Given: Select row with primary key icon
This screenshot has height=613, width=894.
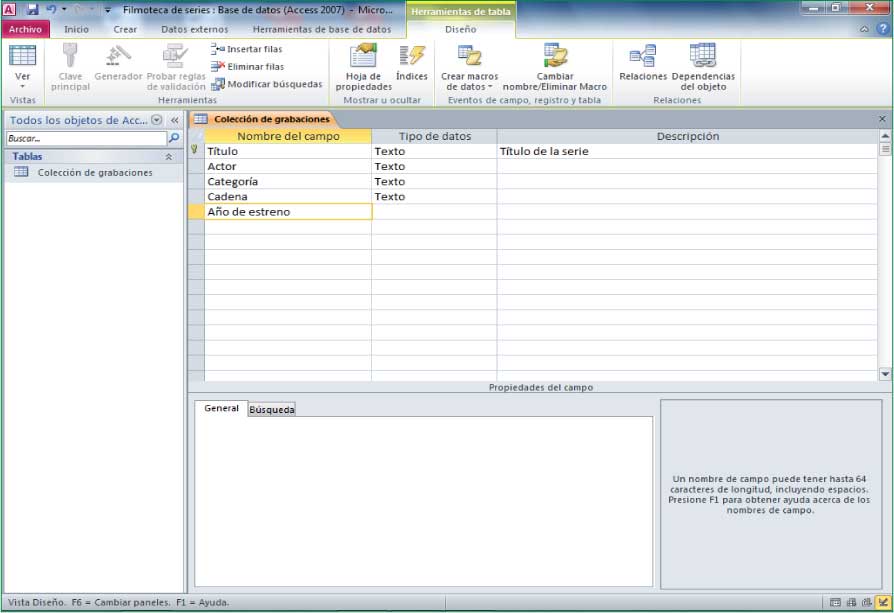Looking at the screenshot, I should tap(196, 151).
